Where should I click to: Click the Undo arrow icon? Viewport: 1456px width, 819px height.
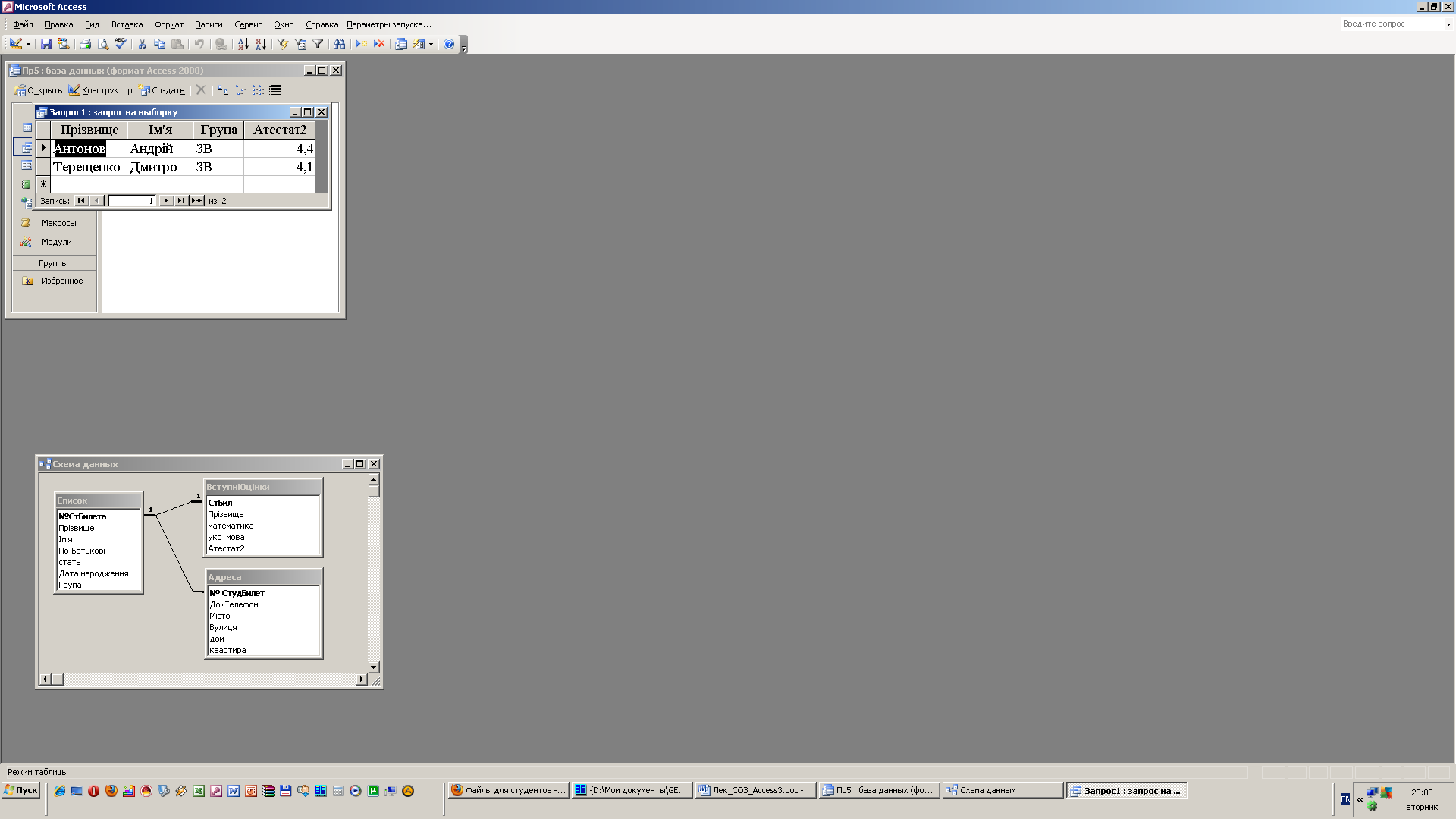click(199, 44)
